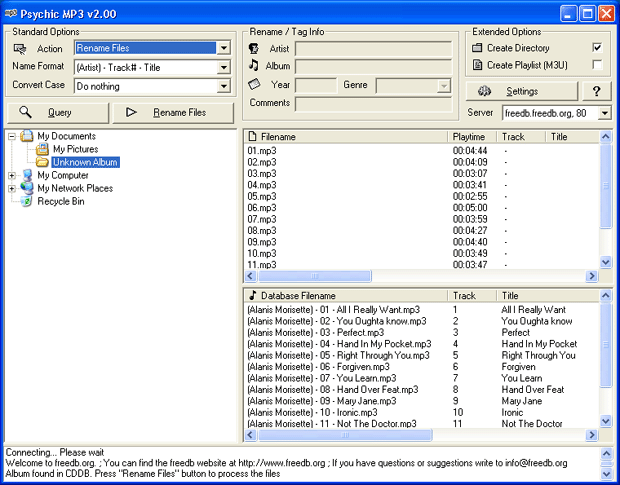Click the 'Album found in CDDB' status line
Viewport: 620px width, 485px height.
click(x=143, y=474)
